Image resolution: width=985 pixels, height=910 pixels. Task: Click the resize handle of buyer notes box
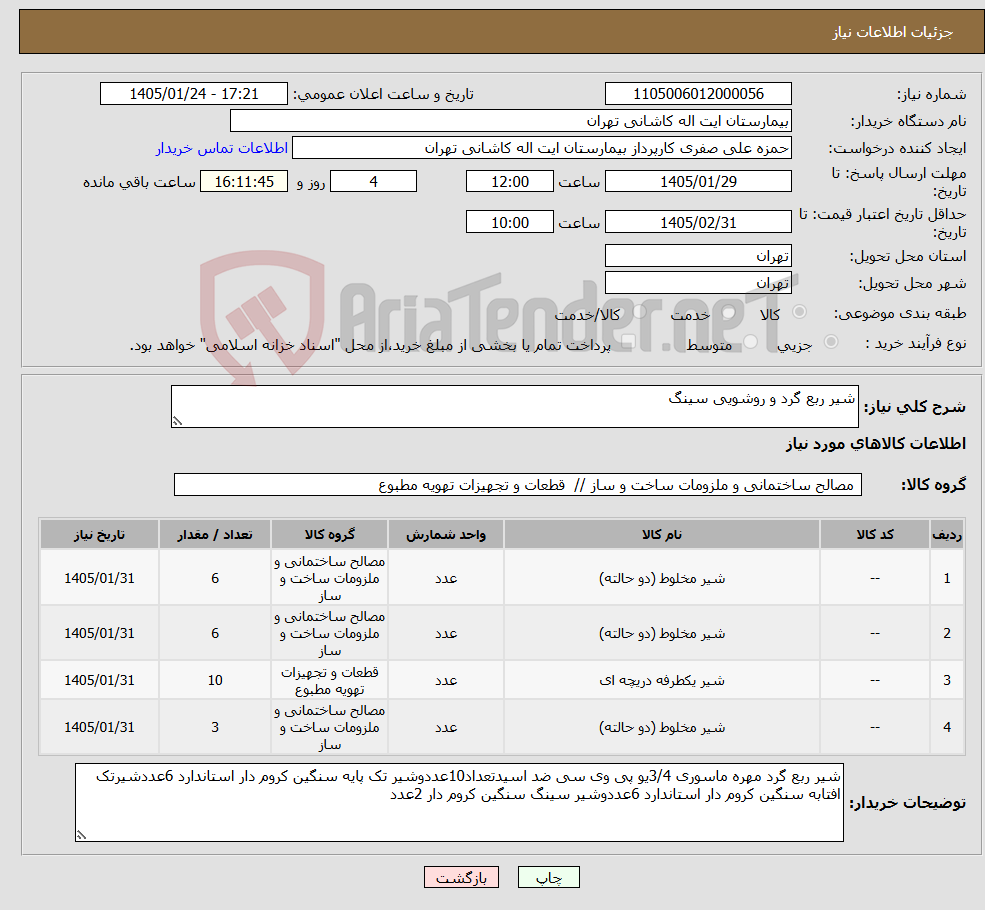coord(81,835)
